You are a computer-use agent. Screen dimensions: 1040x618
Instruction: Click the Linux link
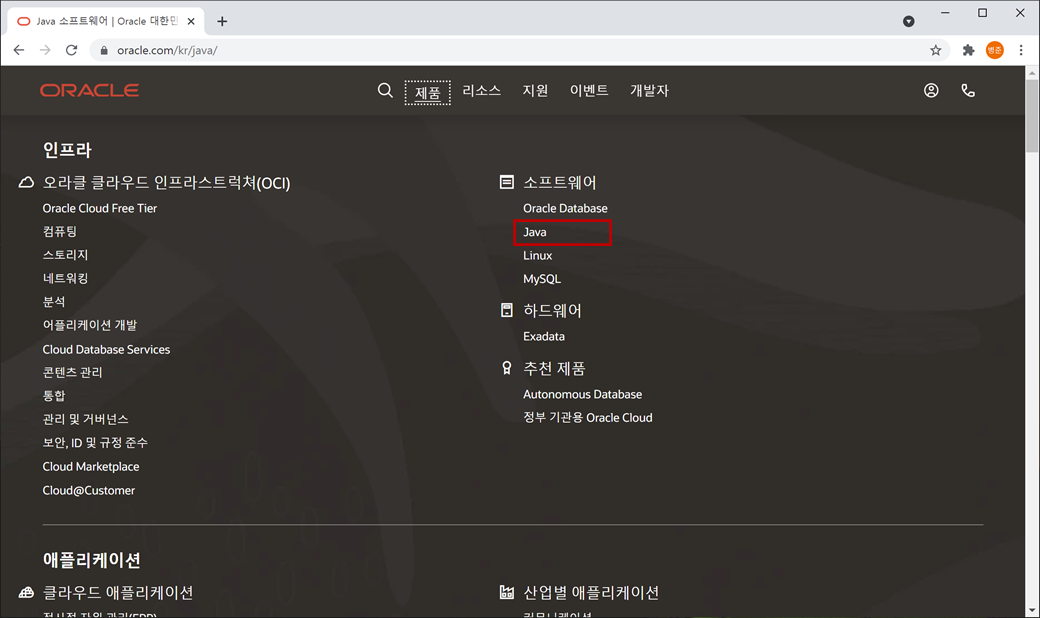pyautogui.click(x=537, y=255)
